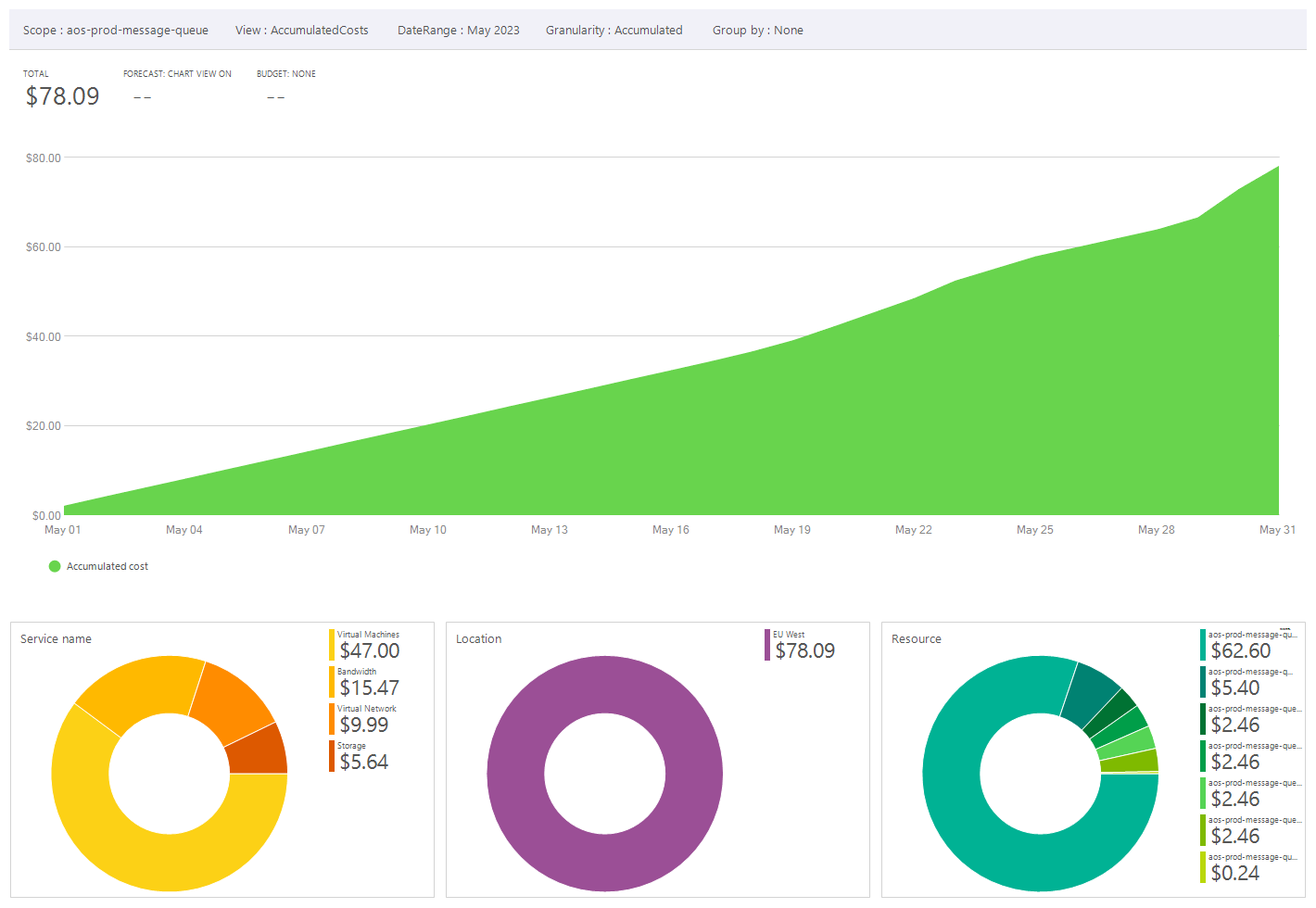Image resolution: width=1316 pixels, height=908 pixels.
Task: Click the Budget: None indicator
Action: point(285,74)
